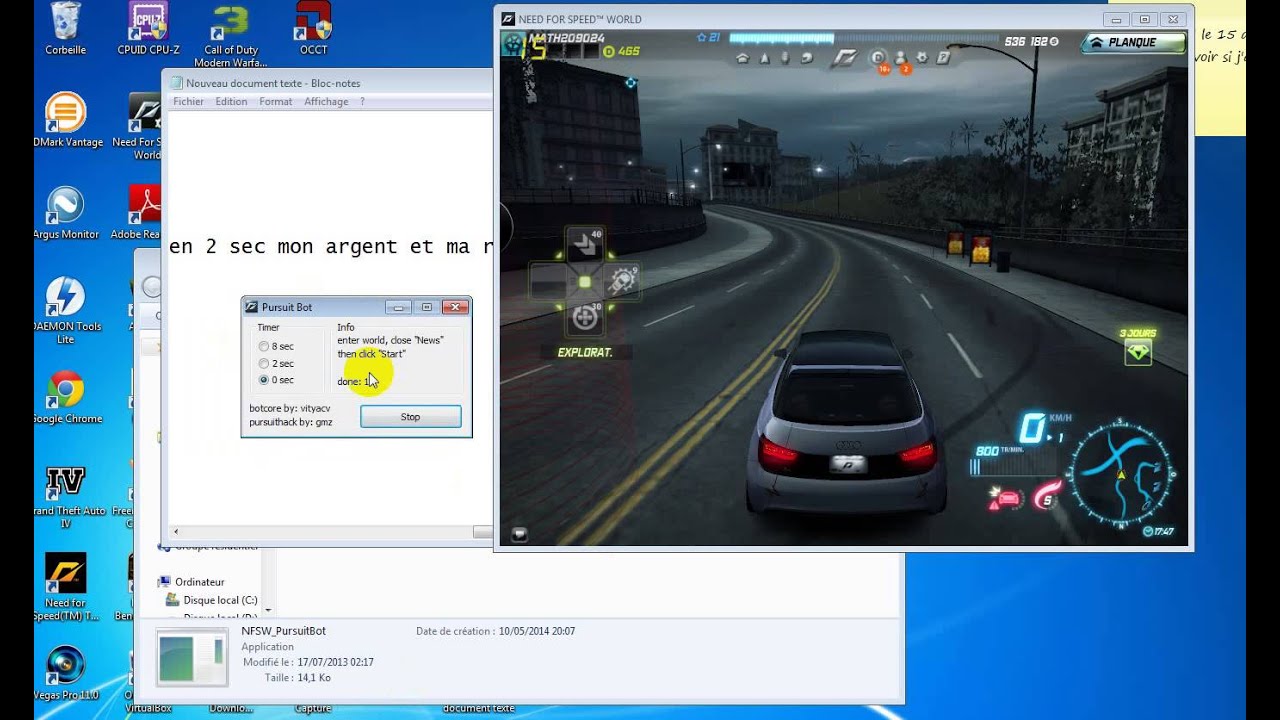Open the Format menu in Bloc-notes
This screenshot has height=720, width=1280.
click(275, 102)
